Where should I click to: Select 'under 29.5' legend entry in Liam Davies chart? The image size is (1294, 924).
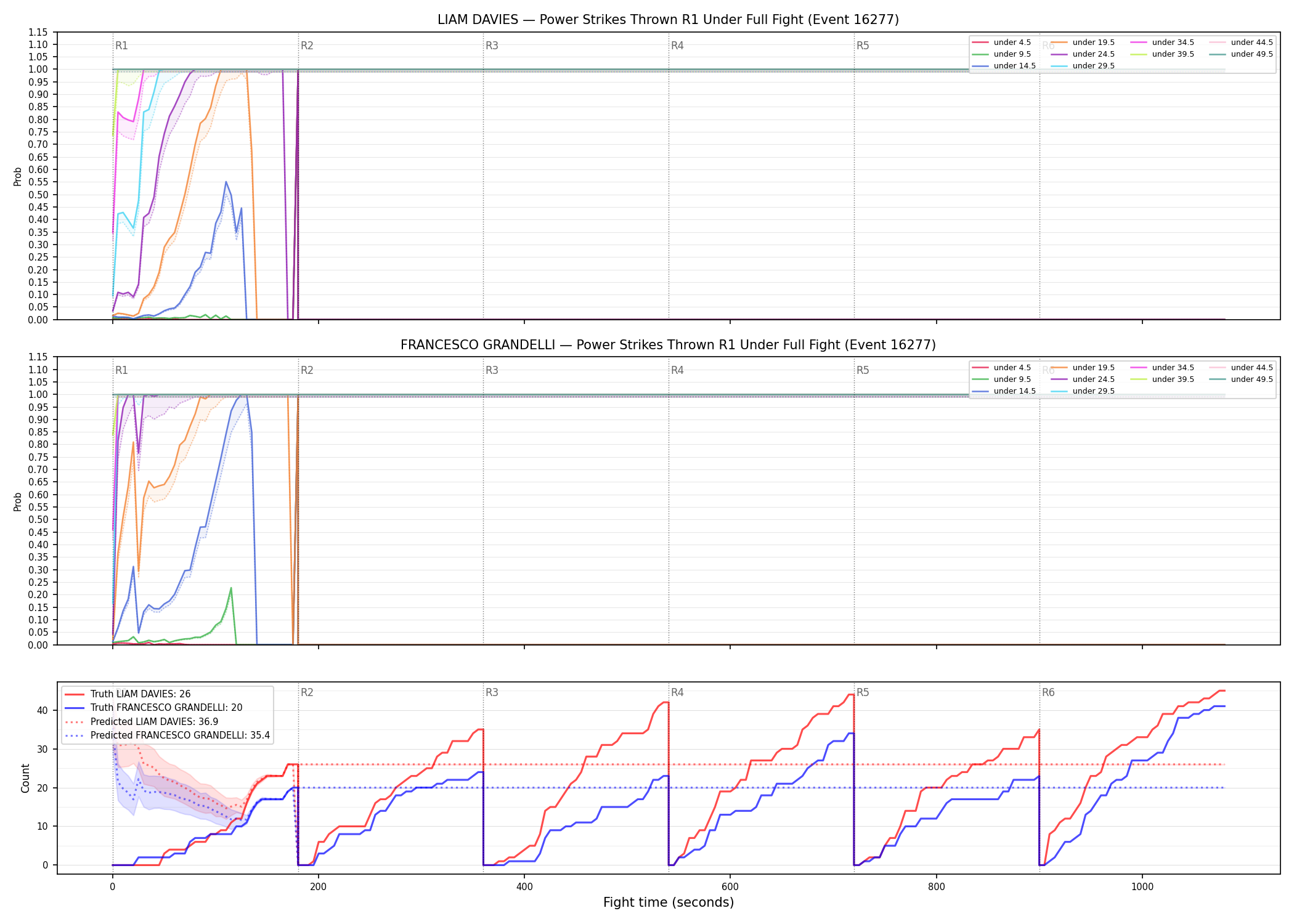[x=1083, y=66]
